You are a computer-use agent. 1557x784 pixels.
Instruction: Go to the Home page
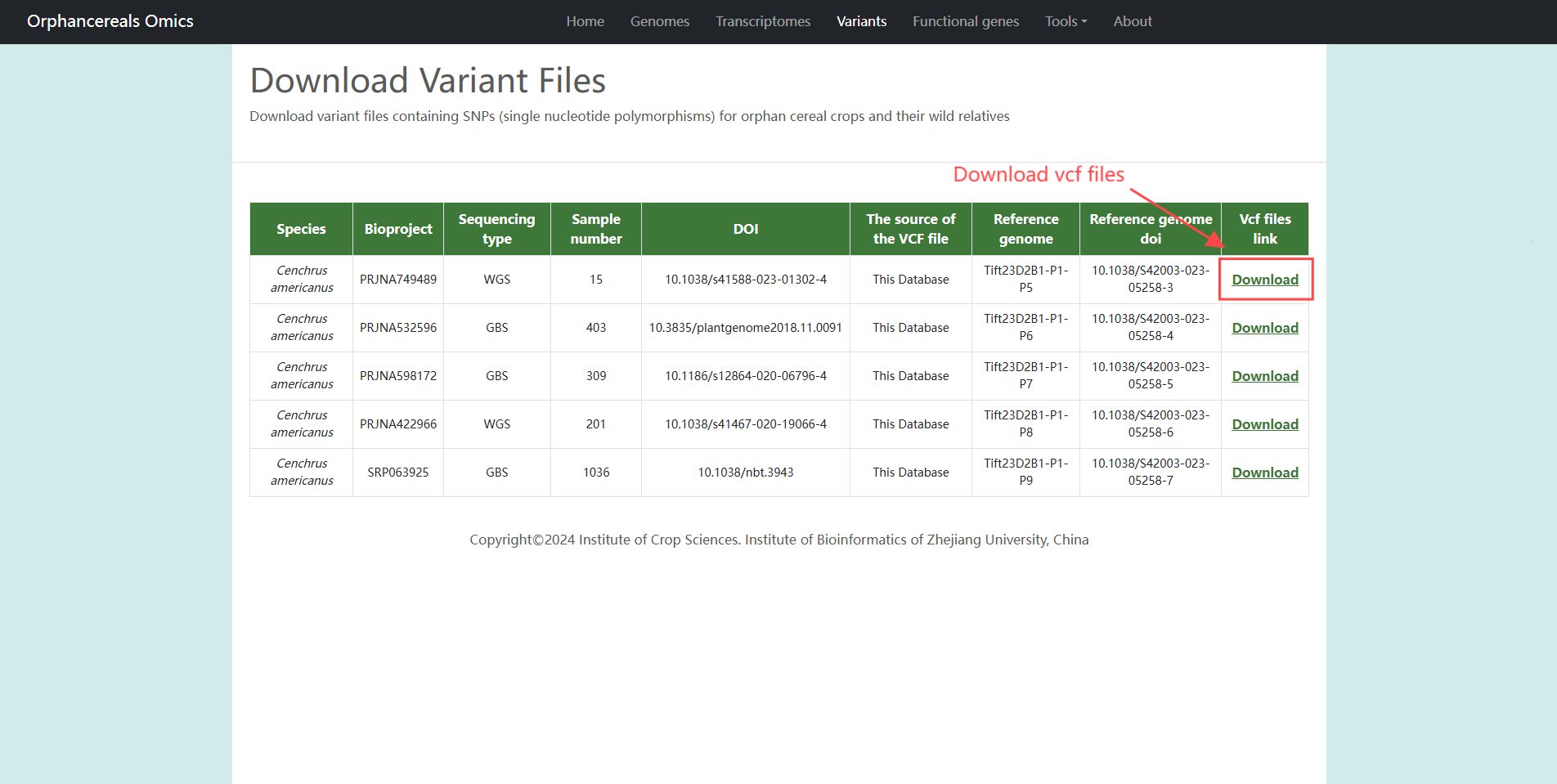click(585, 21)
